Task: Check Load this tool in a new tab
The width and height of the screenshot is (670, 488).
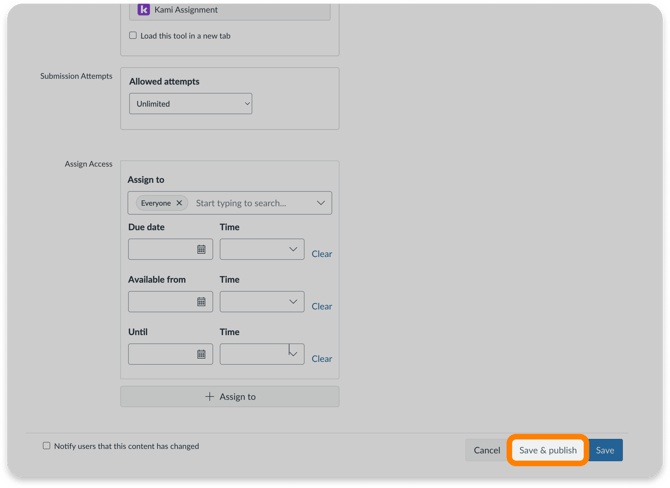Action: (133, 35)
